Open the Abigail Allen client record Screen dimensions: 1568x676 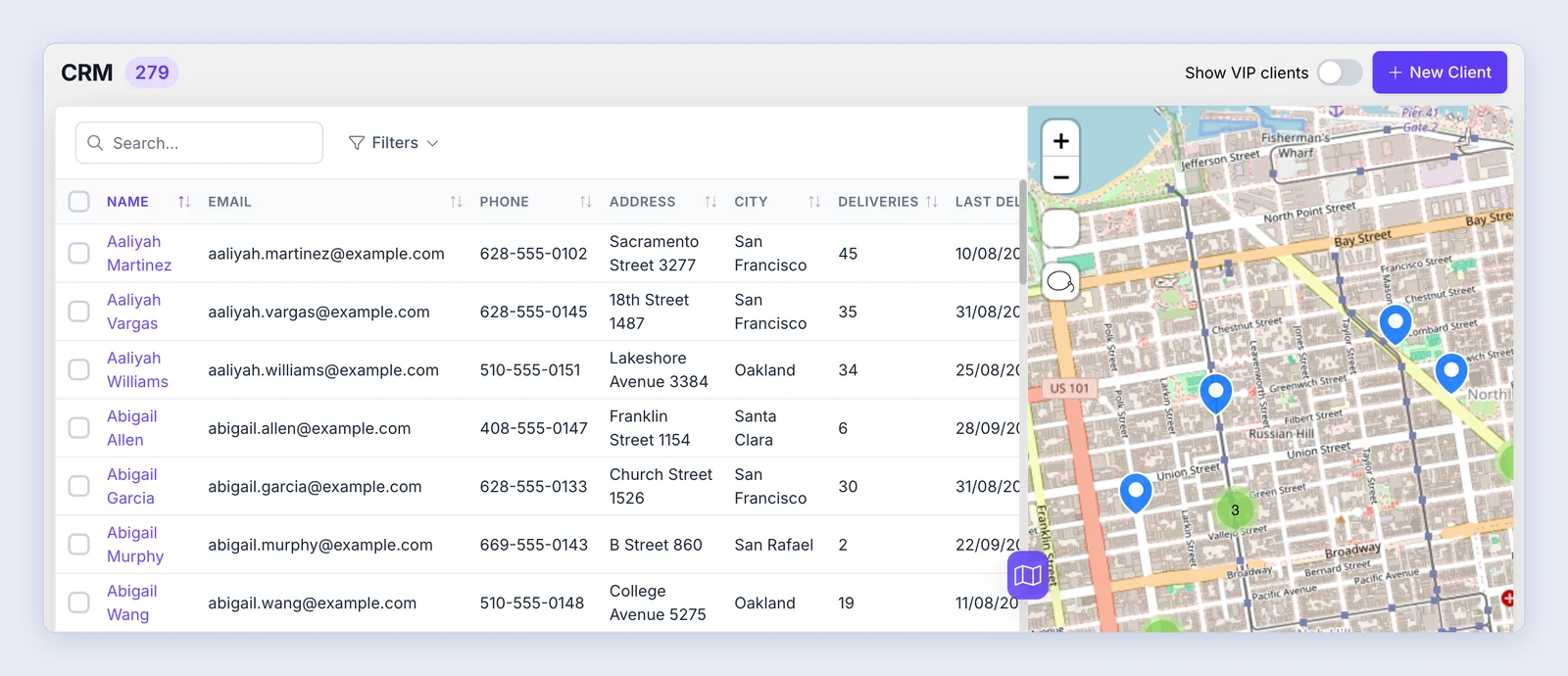click(x=131, y=428)
